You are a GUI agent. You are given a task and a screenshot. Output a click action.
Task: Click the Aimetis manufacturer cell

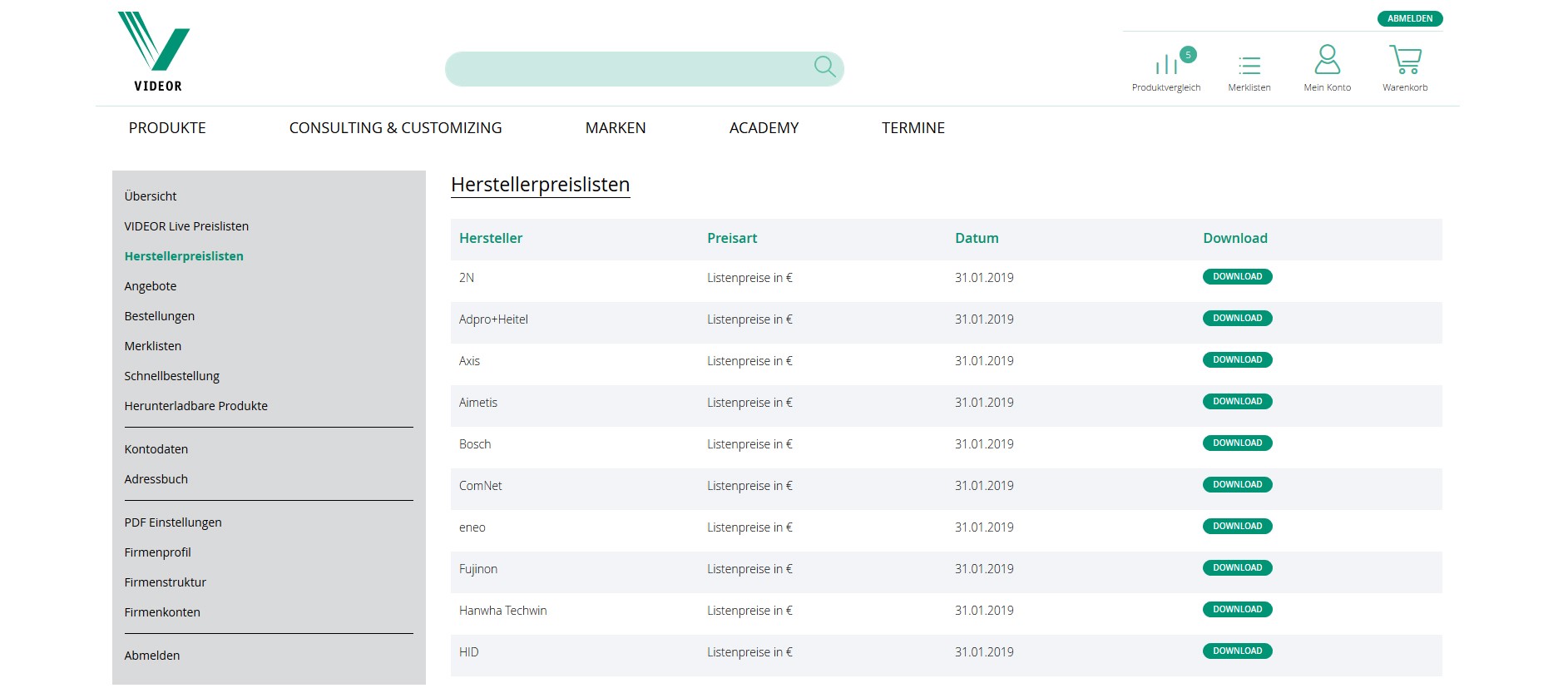point(478,403)
